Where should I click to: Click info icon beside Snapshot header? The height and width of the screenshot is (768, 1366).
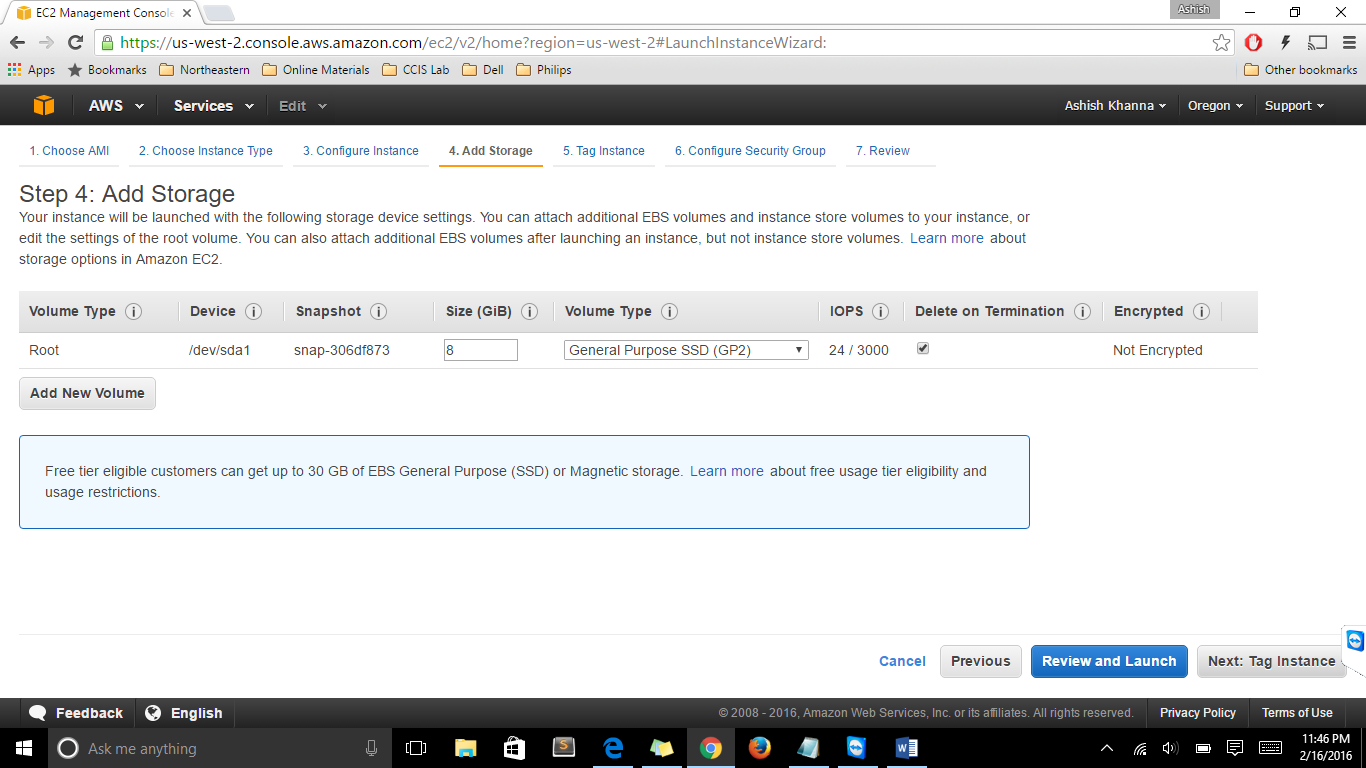pos(378,312)
